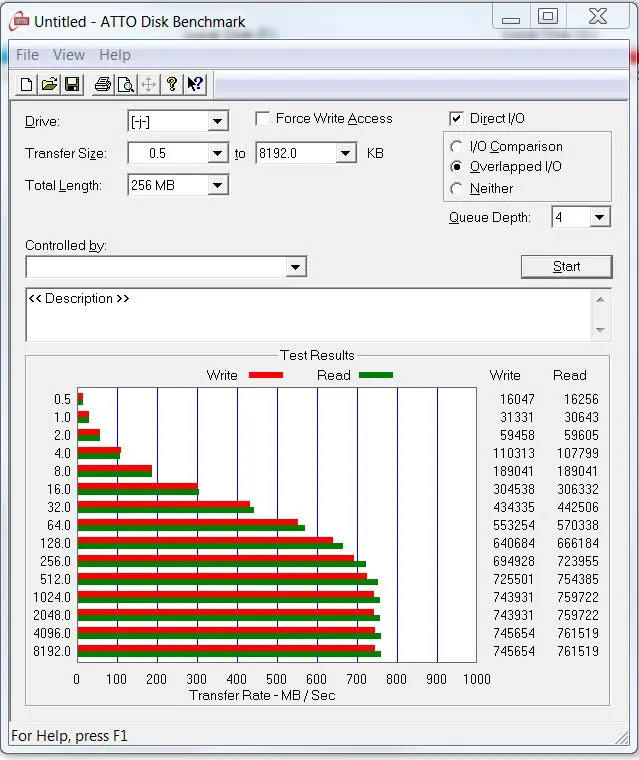Click the write value 640684

[x=514, y=543]
